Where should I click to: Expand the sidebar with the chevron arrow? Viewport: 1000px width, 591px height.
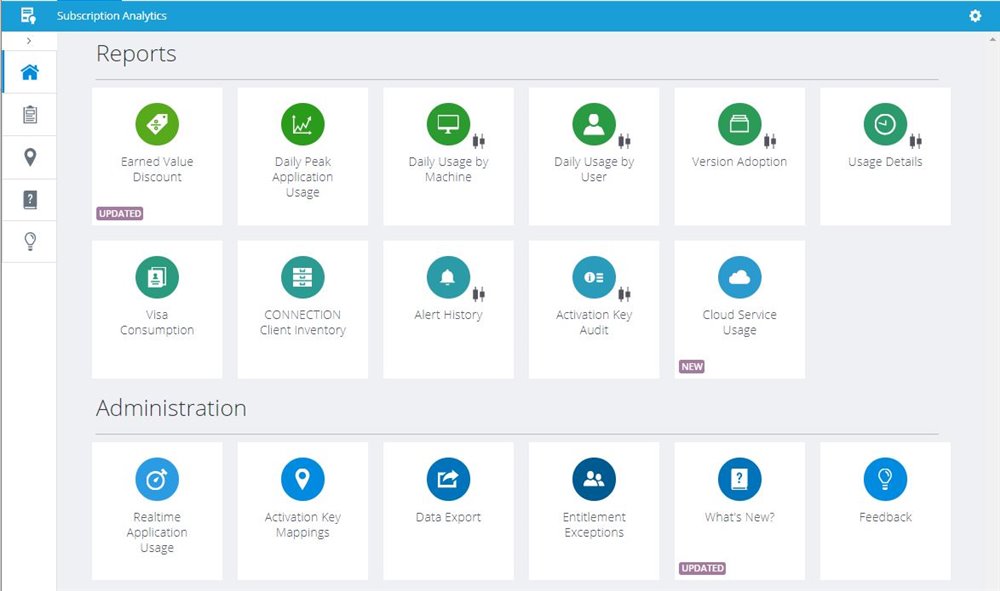coord(29,40)
